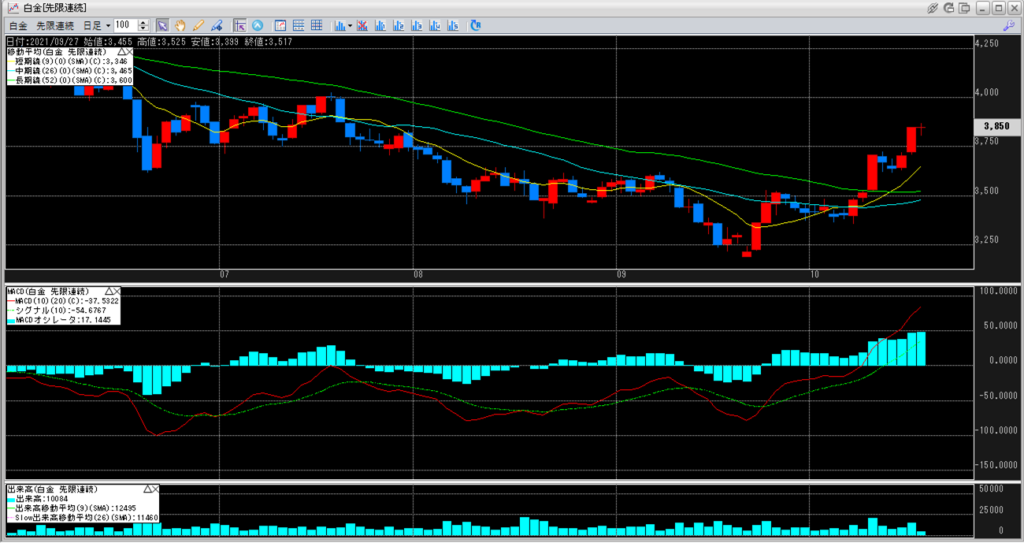The image size is (1024, 543).
Task: Collapse the moving average legend with triangle
Action: tap(123, 49)
